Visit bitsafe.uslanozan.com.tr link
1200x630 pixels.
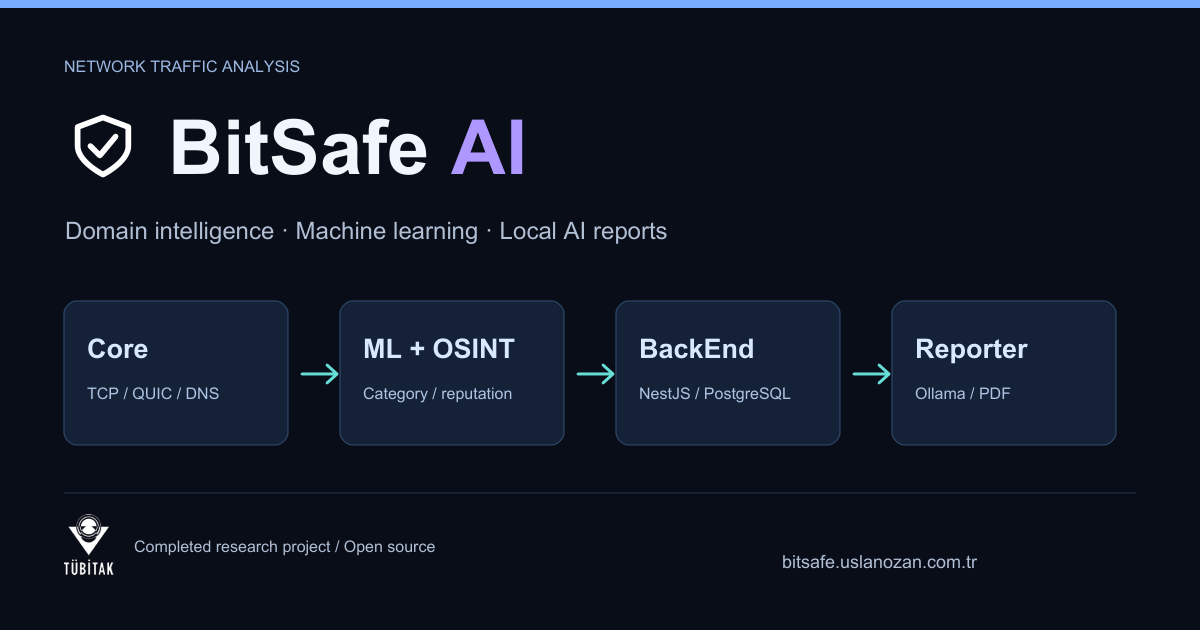(879, 562)
